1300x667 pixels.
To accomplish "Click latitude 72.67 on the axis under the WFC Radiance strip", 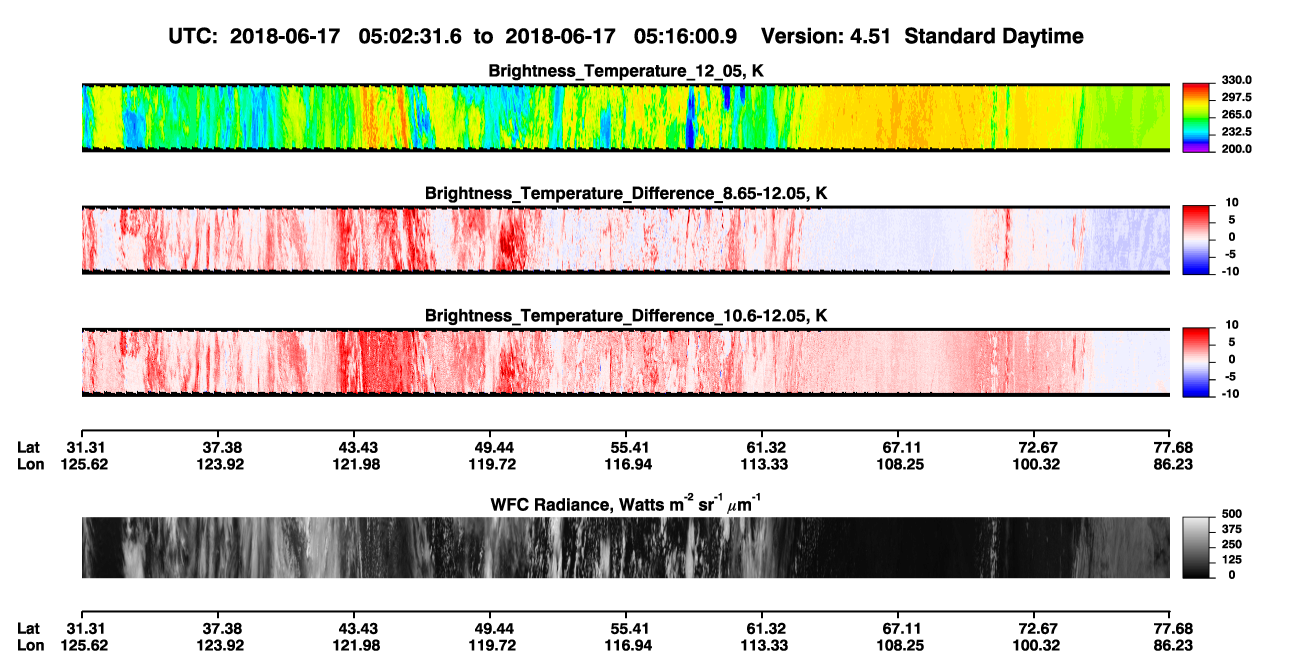I will click(x=1037, y=628).
